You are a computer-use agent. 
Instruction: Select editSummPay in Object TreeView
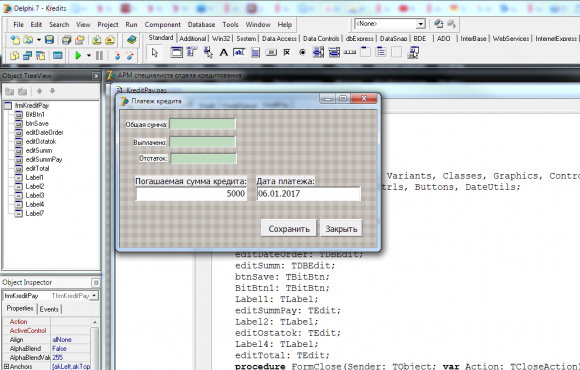click(44, 159)
